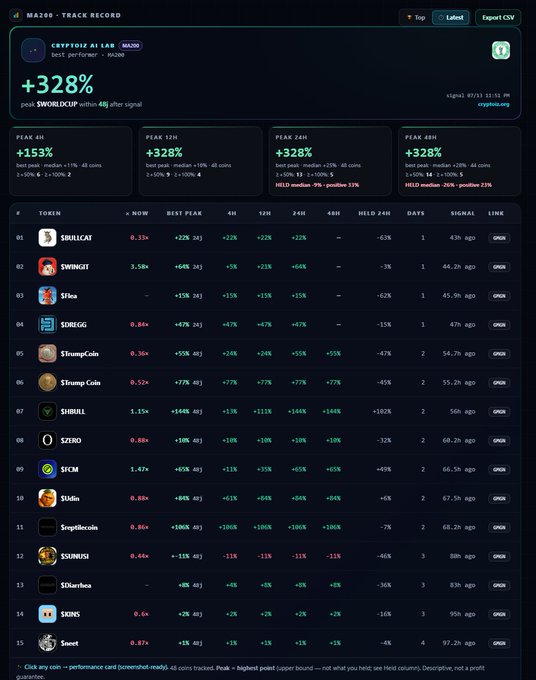Sort by the BEST PEAK column header
The width and height of the screenshot is (536, 680).
click(x=184, y=213)
